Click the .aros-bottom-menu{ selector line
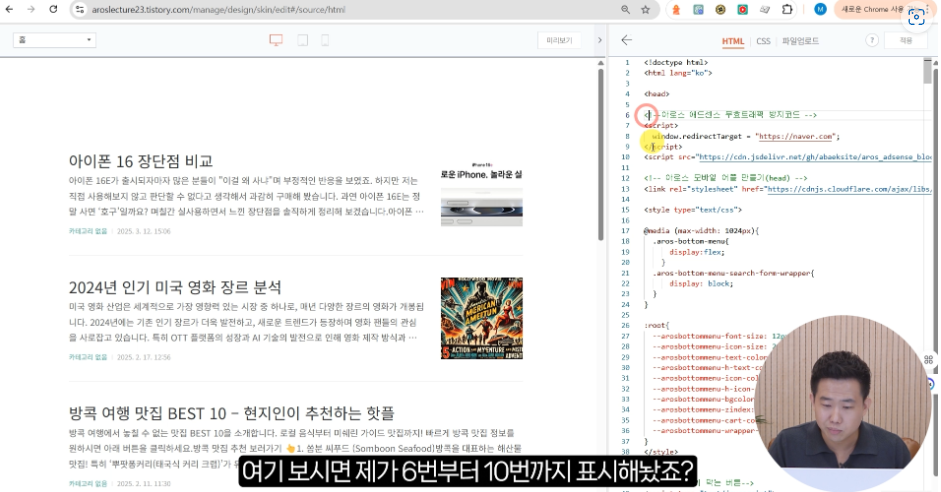The image size is (941, 492). coord(691,241)
